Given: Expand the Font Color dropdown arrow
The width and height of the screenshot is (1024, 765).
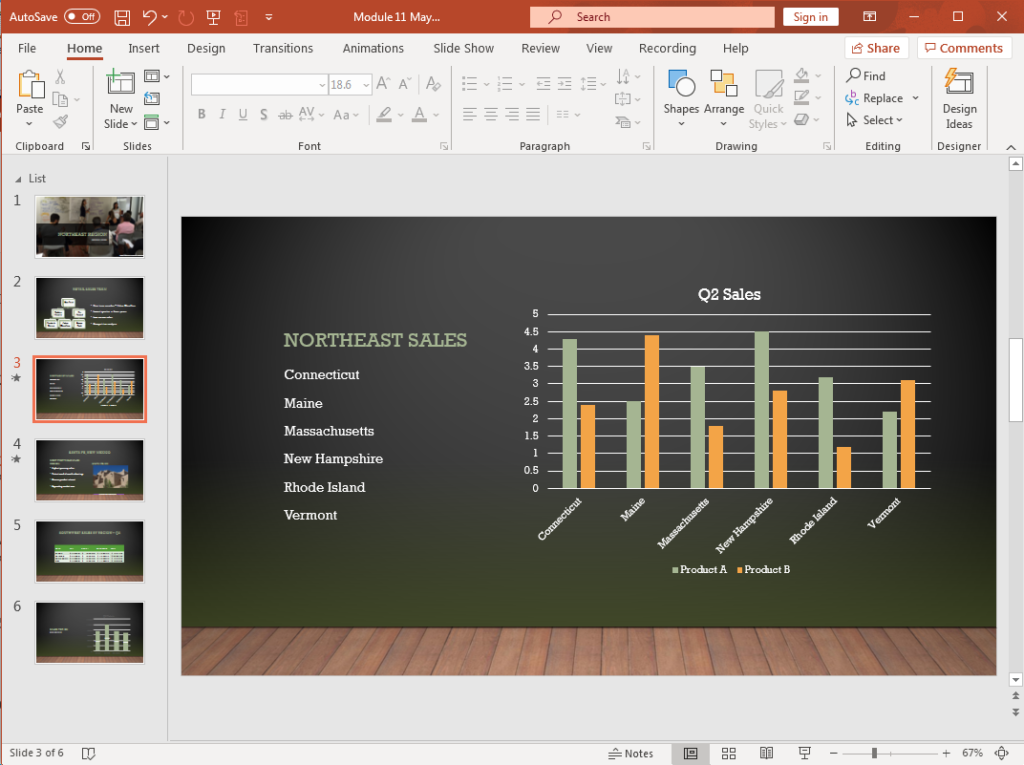Looking at the screenshot, I should [x=434, y=115].
